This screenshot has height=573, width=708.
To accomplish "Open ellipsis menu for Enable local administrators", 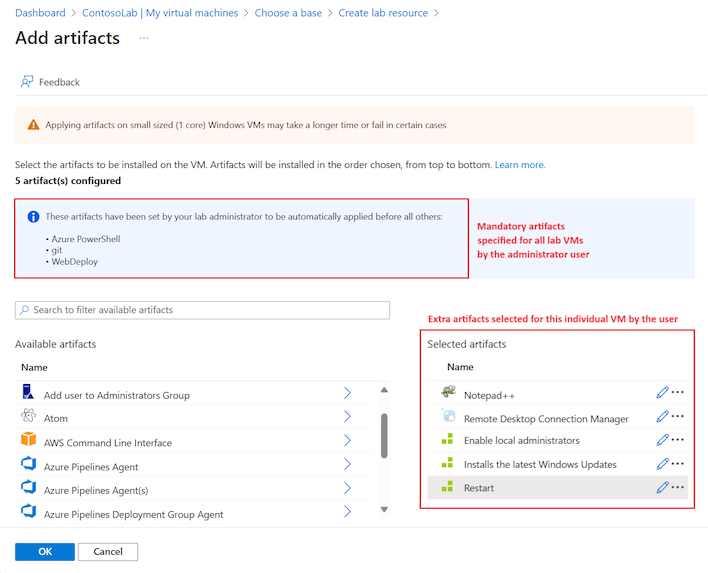I will 678,440.
